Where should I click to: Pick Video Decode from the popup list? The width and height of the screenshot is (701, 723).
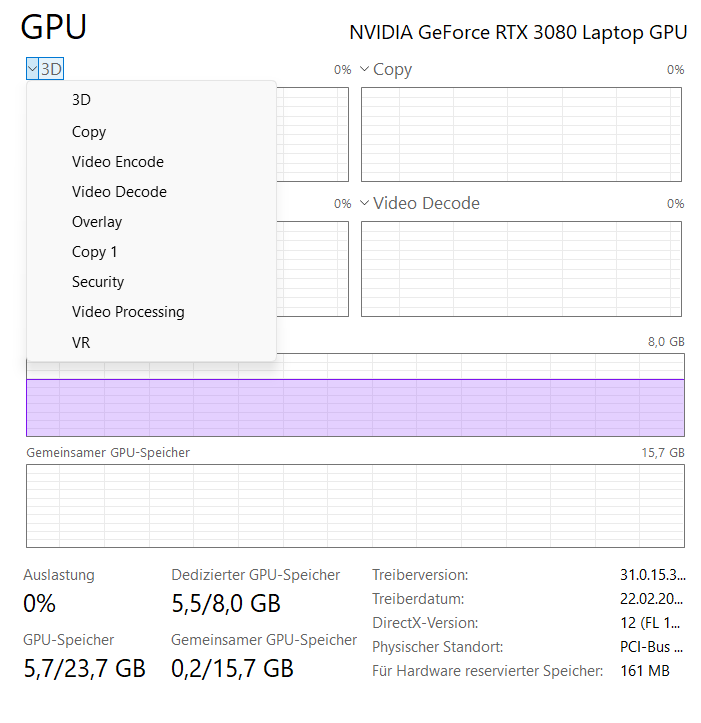[119, 192]
